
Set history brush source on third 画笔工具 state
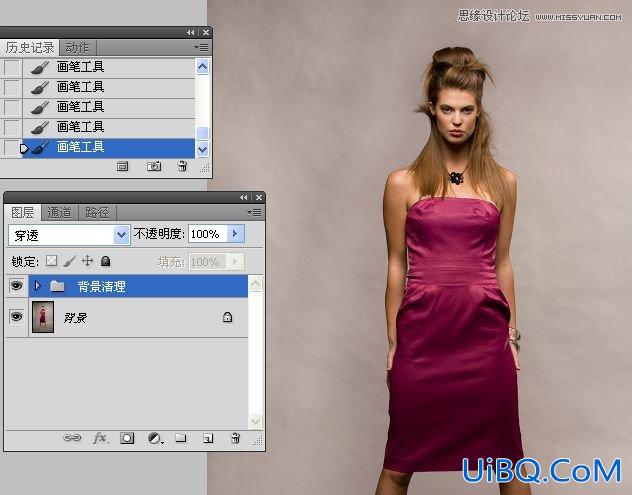tap(11, 107)
